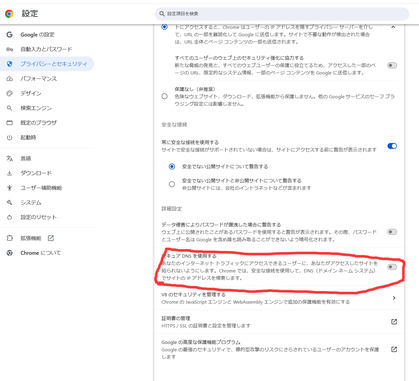This screenshot has width=419, height=381.
Task: Expand V8 のセキュリティを管理する with the right chevron
Action: tap(394, 298)
